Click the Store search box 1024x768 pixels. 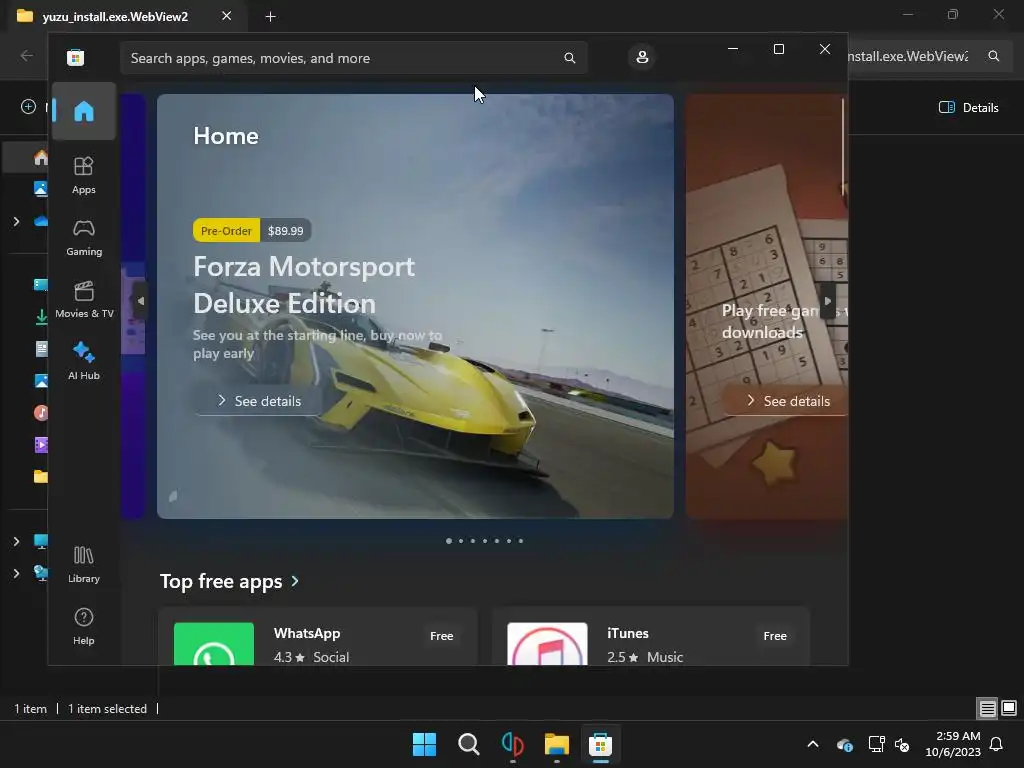[x=354, y=58]
